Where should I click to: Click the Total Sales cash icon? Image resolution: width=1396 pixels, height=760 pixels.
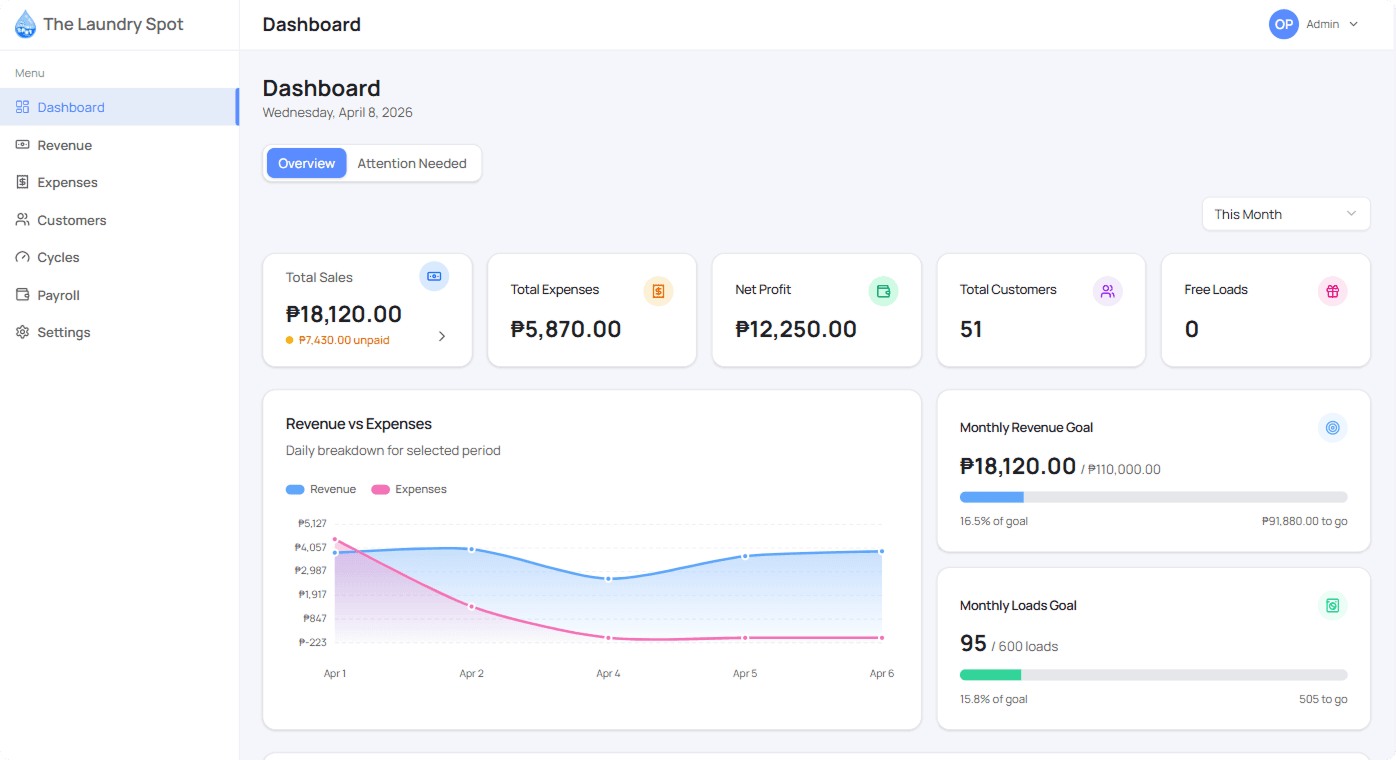pos(434,276)
